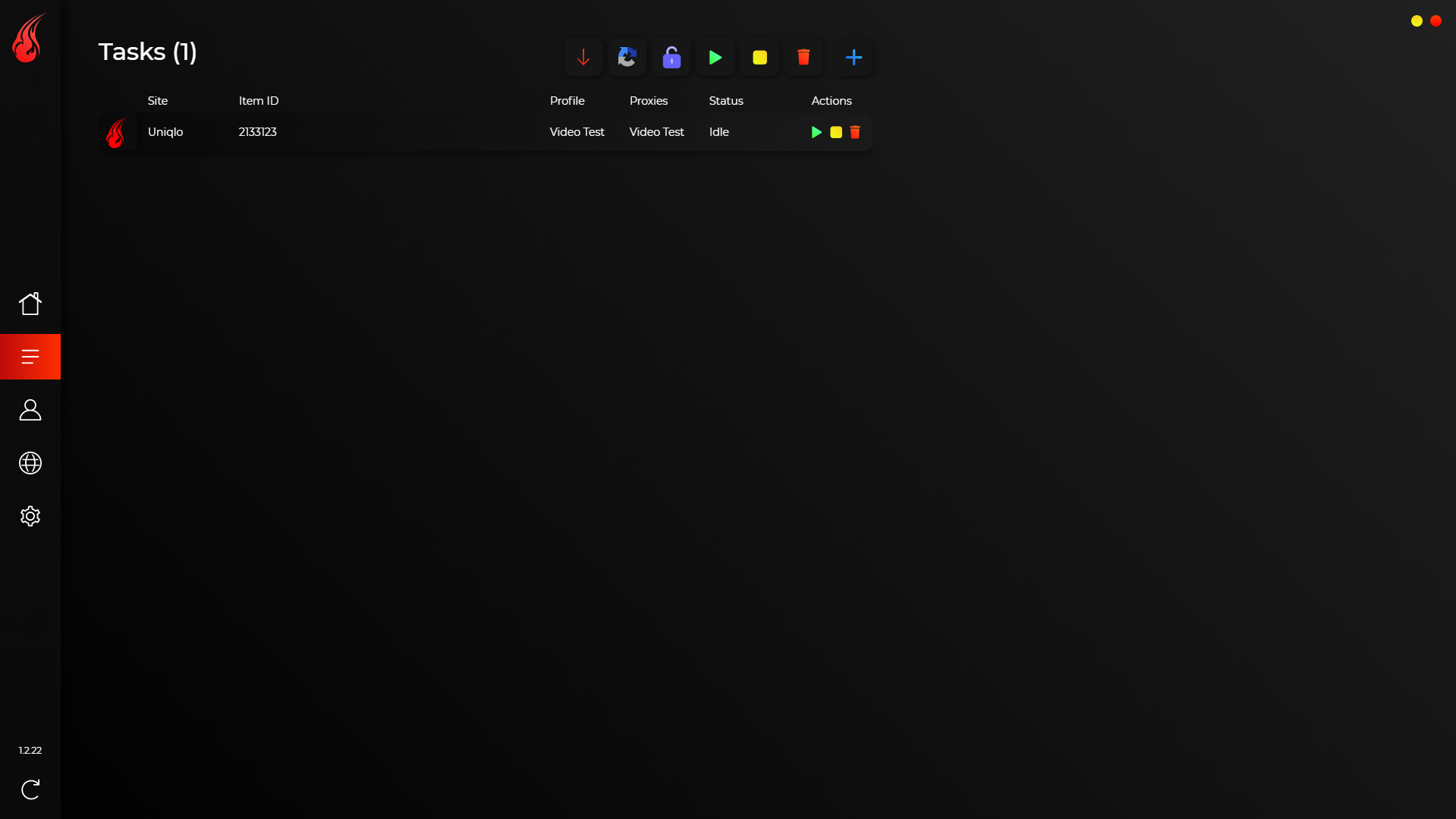Click the red down-arrow import icon in toolbar
1456x819 pixels.
[x=583, y=58]
